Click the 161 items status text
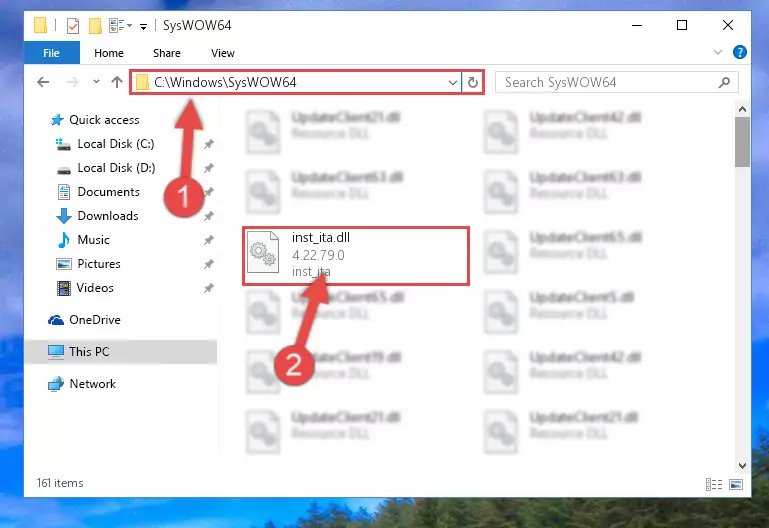This screenshot has height=528, width=769. [x=60, y=483]
